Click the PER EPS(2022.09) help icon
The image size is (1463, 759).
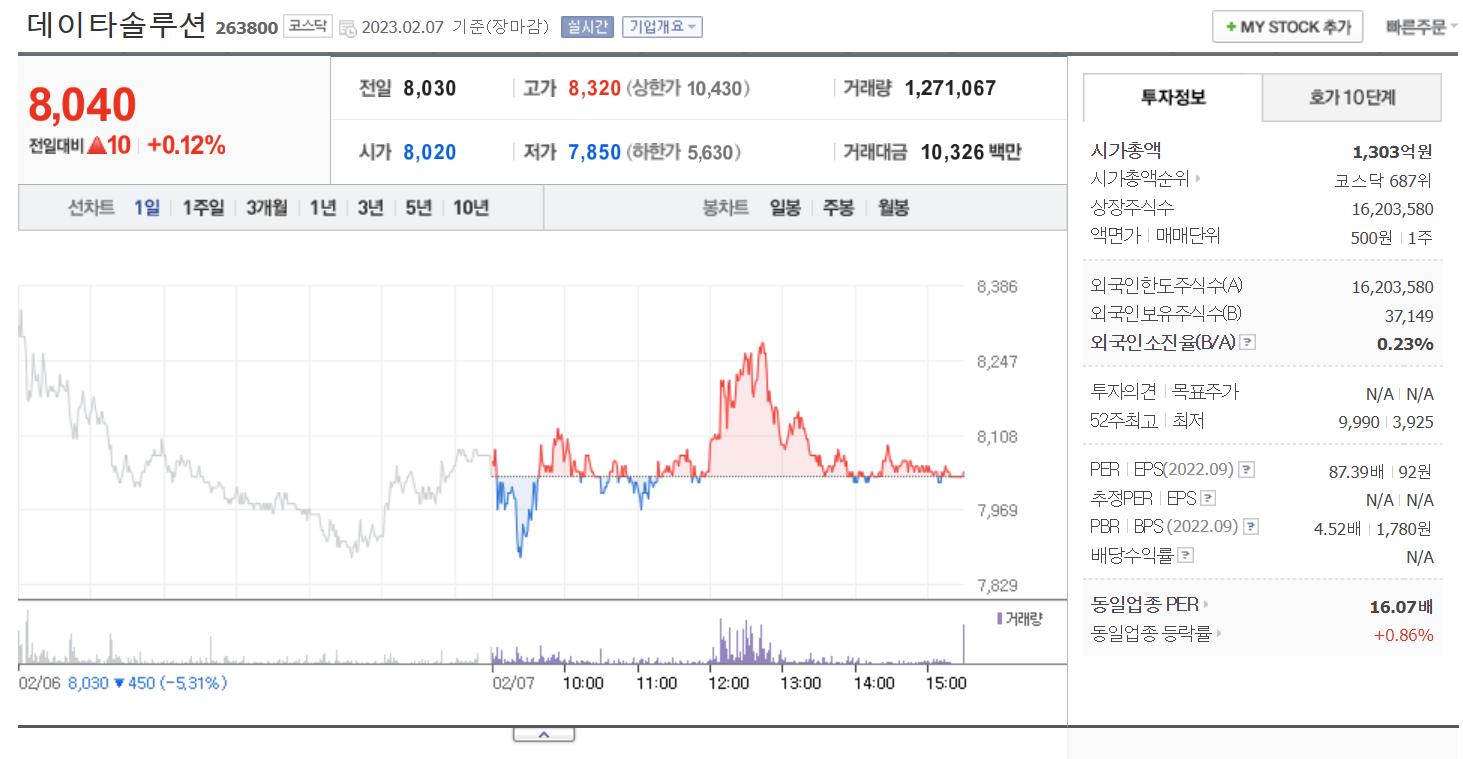(1247, 470)
